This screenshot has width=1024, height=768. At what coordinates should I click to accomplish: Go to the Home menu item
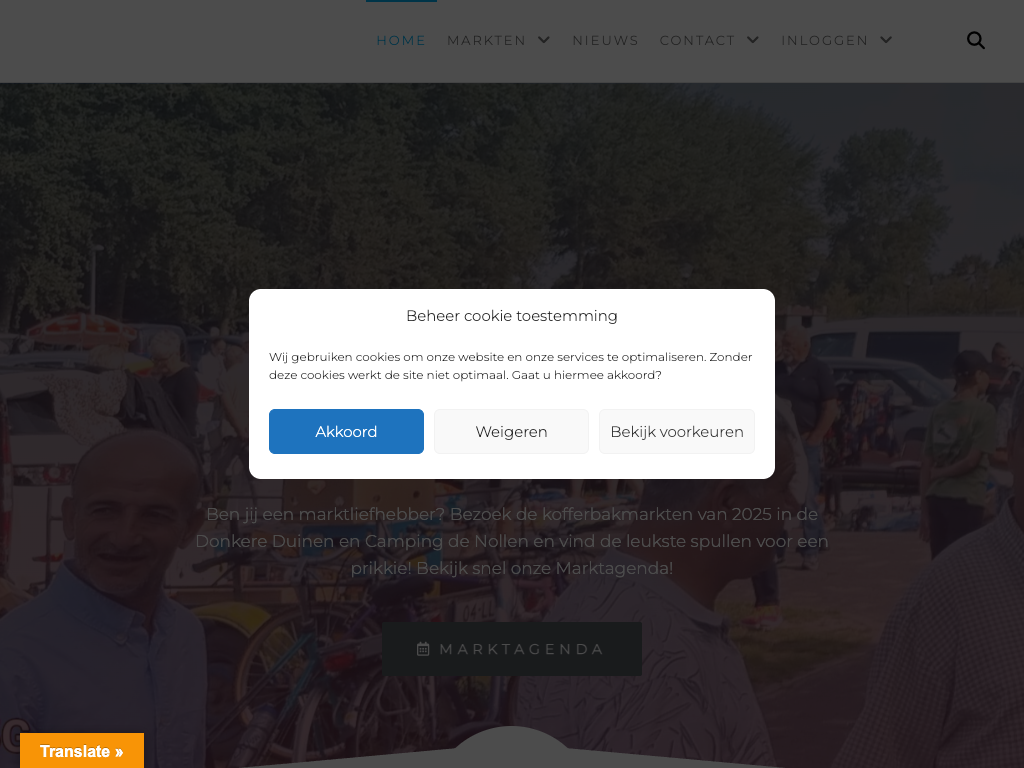[x=401, y=40]
